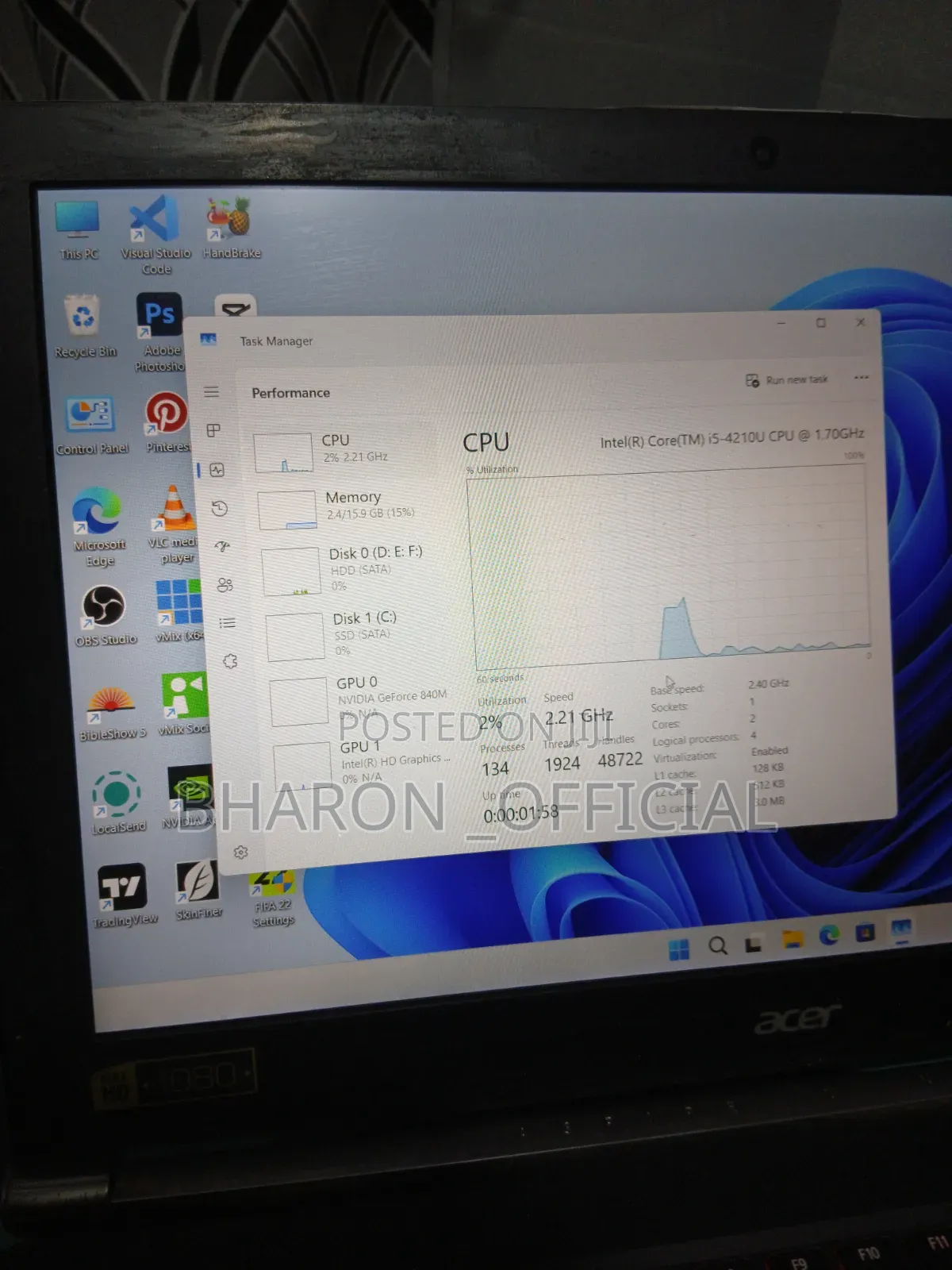The height and width of the screenshot is (1270, 952).
Task: Open App history page in sidebar
Action: tap(220, 508)
